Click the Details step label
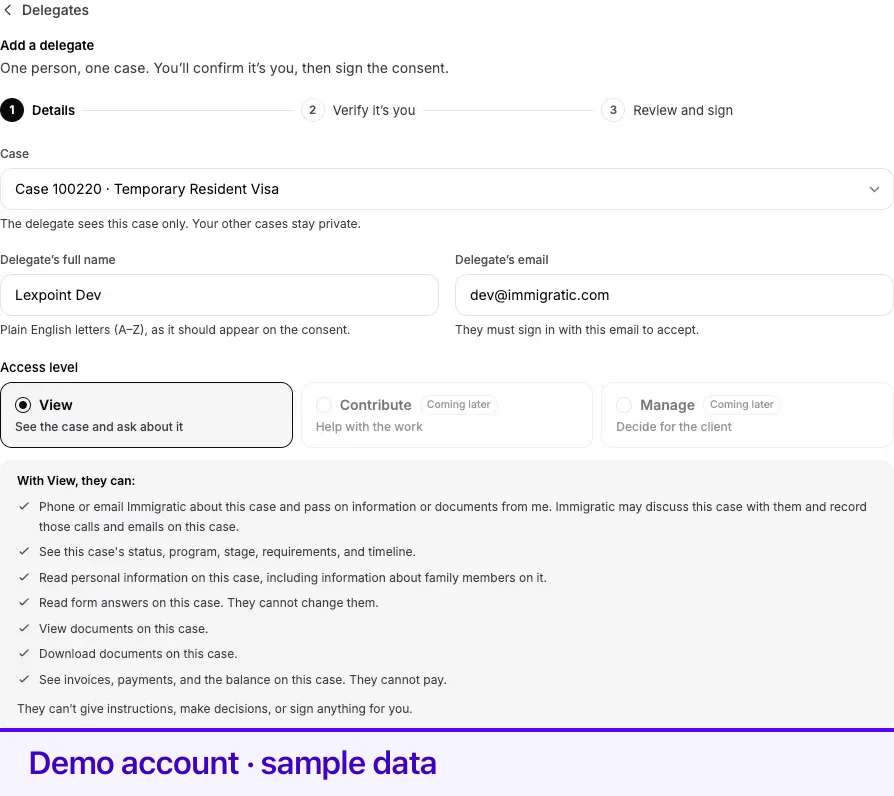894x796 pixels. (53, 110)
